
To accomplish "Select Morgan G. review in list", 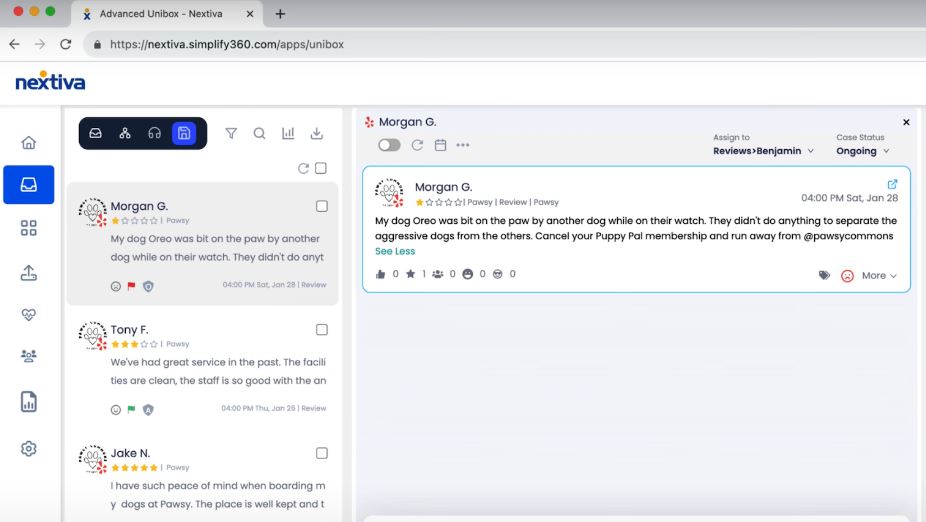I will point(202,244).
